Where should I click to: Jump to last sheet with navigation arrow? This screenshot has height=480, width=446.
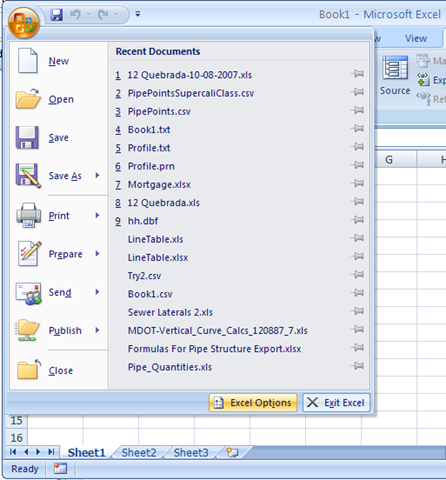click(51, 452)
